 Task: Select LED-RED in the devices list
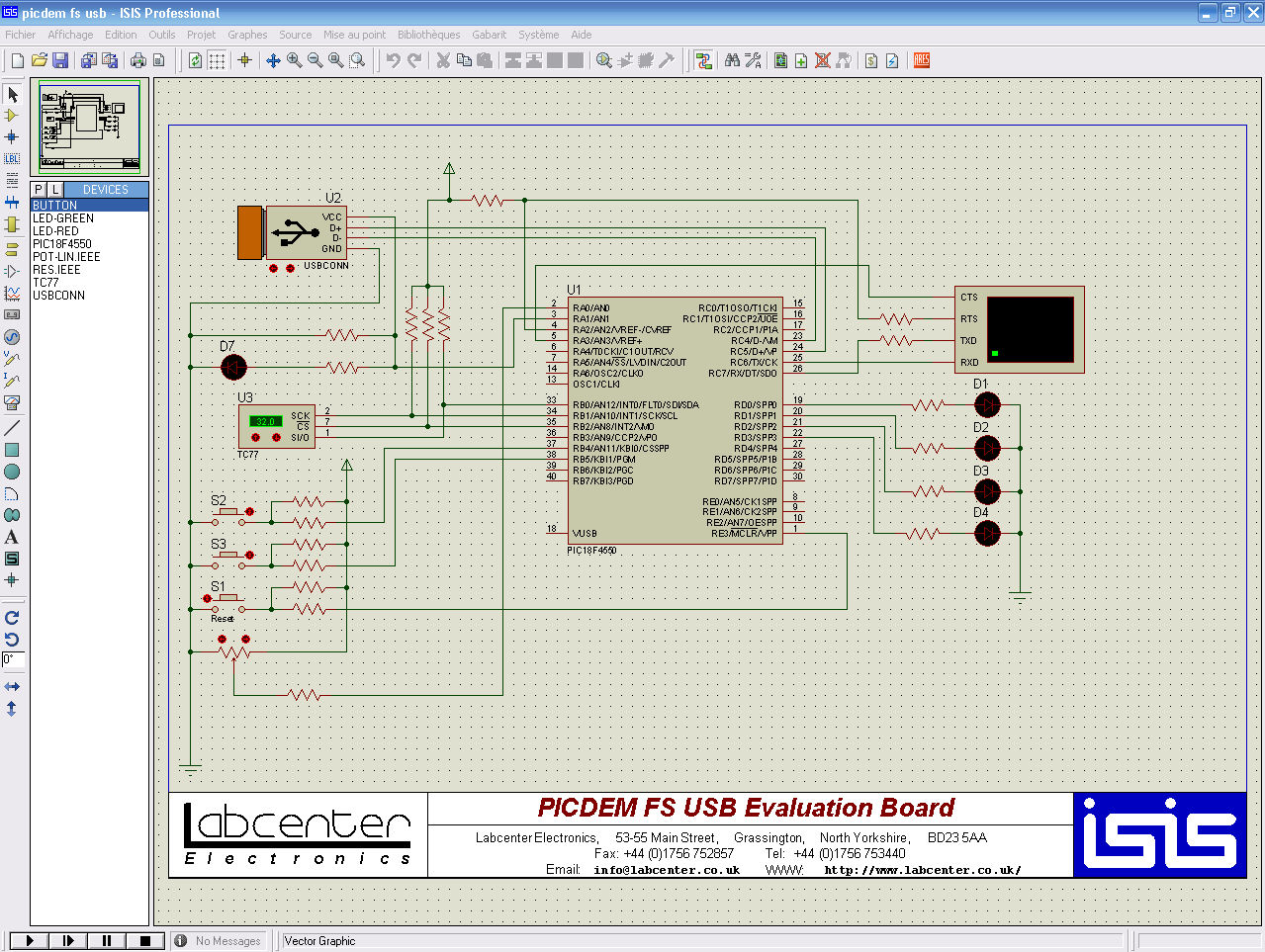click(90, 231)
